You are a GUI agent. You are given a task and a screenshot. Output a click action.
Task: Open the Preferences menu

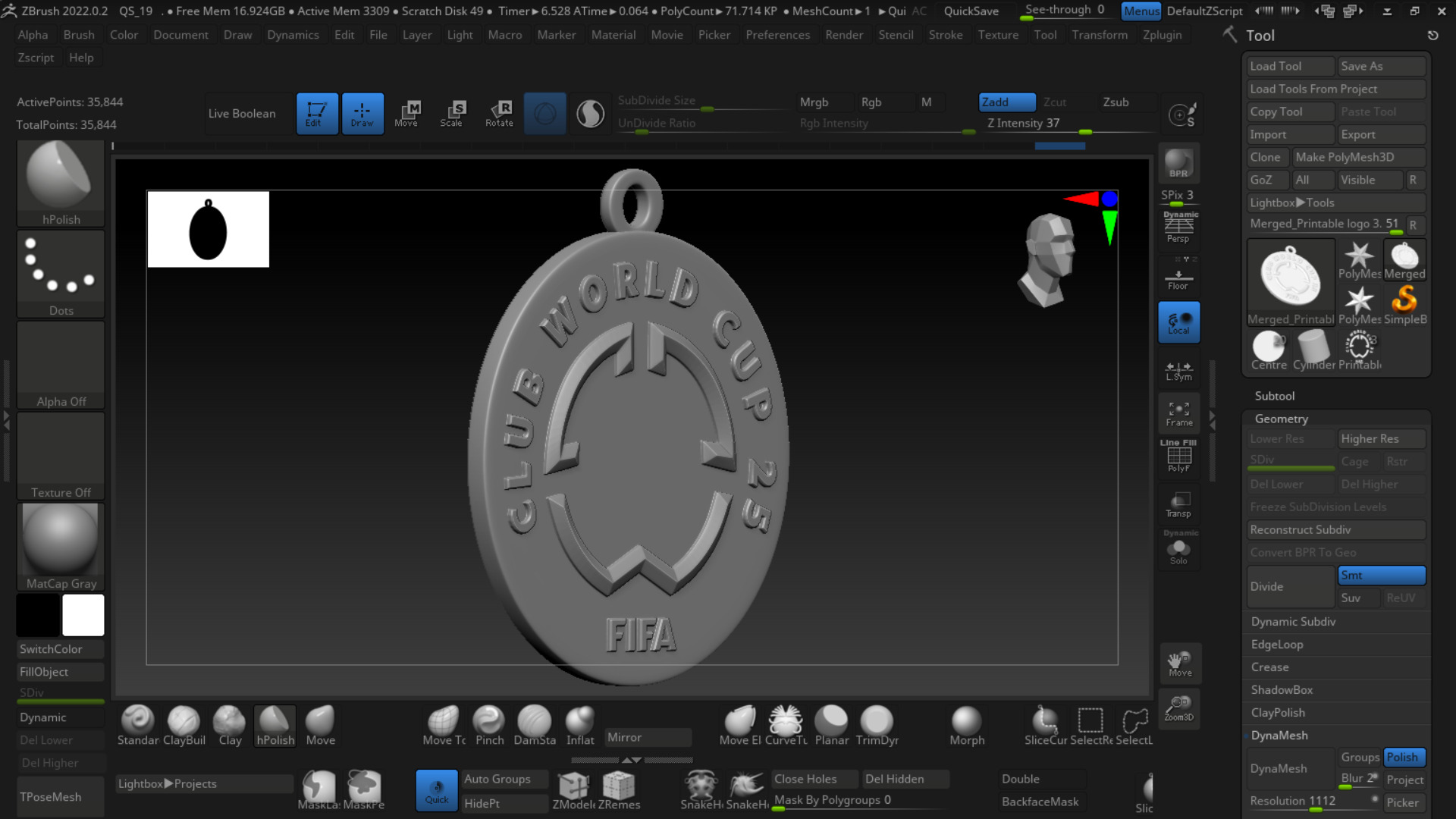coord(777,35)
